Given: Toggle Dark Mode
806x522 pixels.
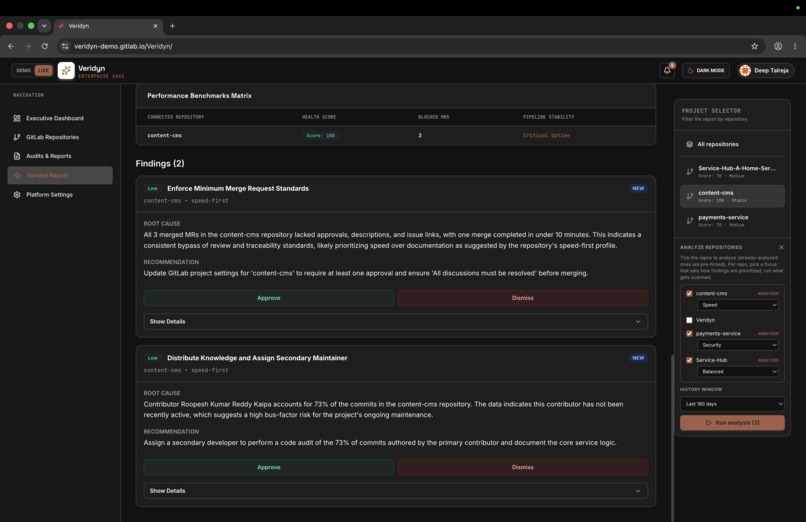Looking at the screenshot, I should pyautogui.click(x=706, y=70).
